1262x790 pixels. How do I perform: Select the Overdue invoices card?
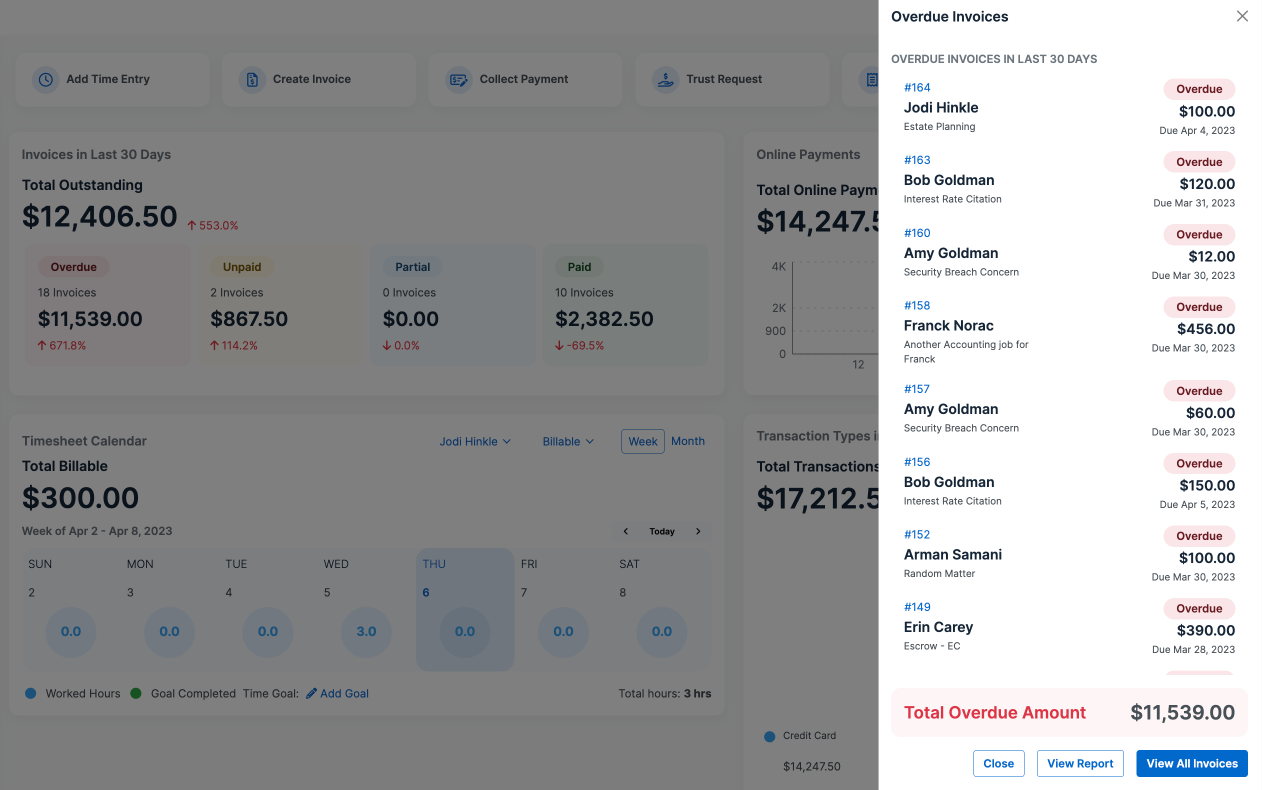click(107, 305)
